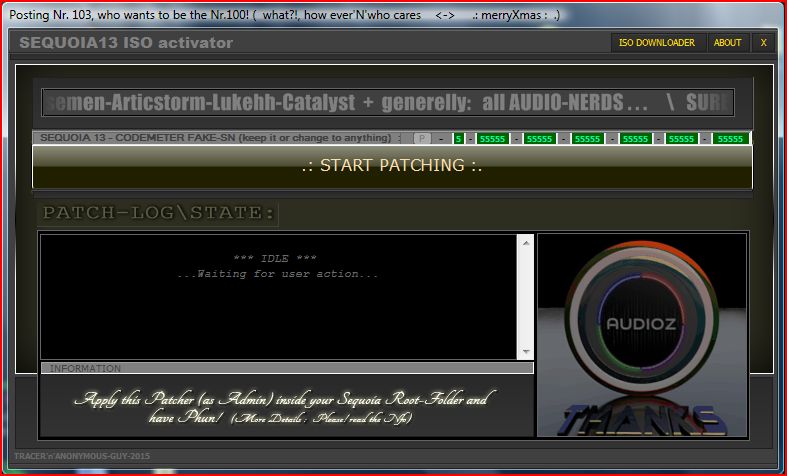Click the fifth 55555 serial number field

pos(682,139)
